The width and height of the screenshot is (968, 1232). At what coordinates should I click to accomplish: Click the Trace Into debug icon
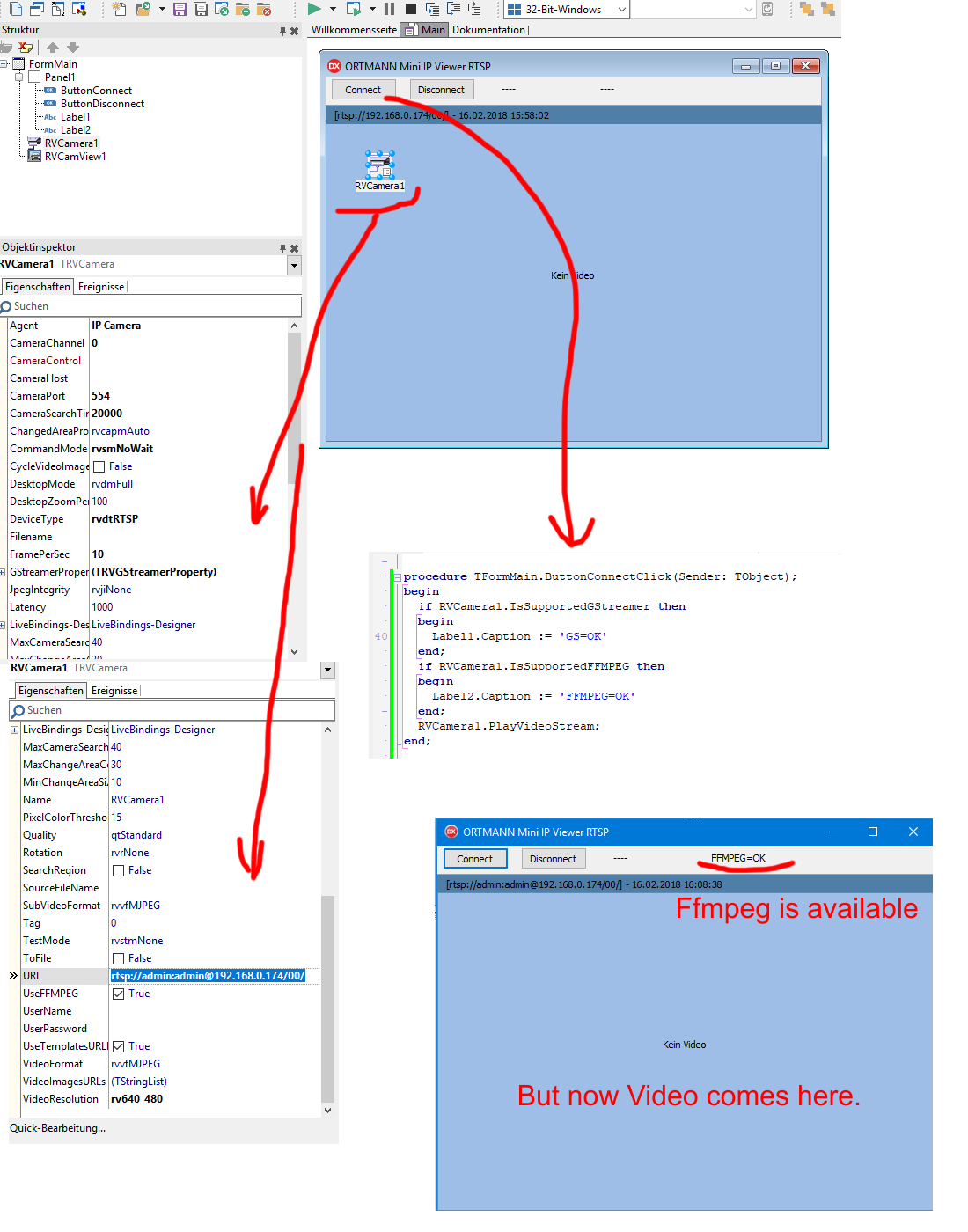click(432, 9)
